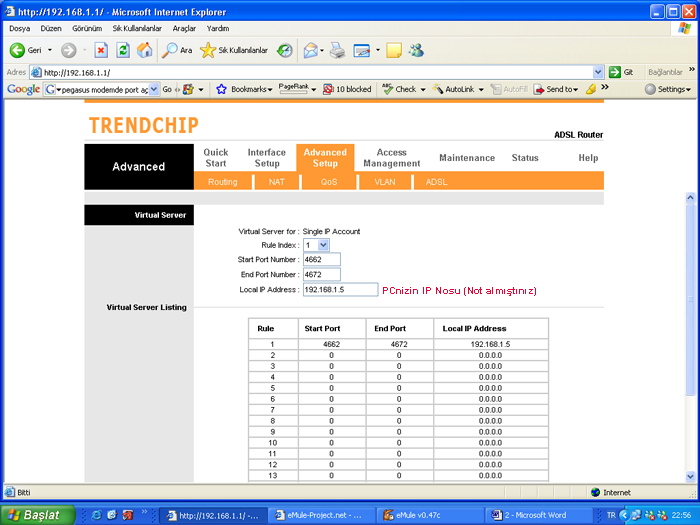The height and width of the screenshot is (525, 700).
Task: Click the Print icon
Action: click(338, 50)
